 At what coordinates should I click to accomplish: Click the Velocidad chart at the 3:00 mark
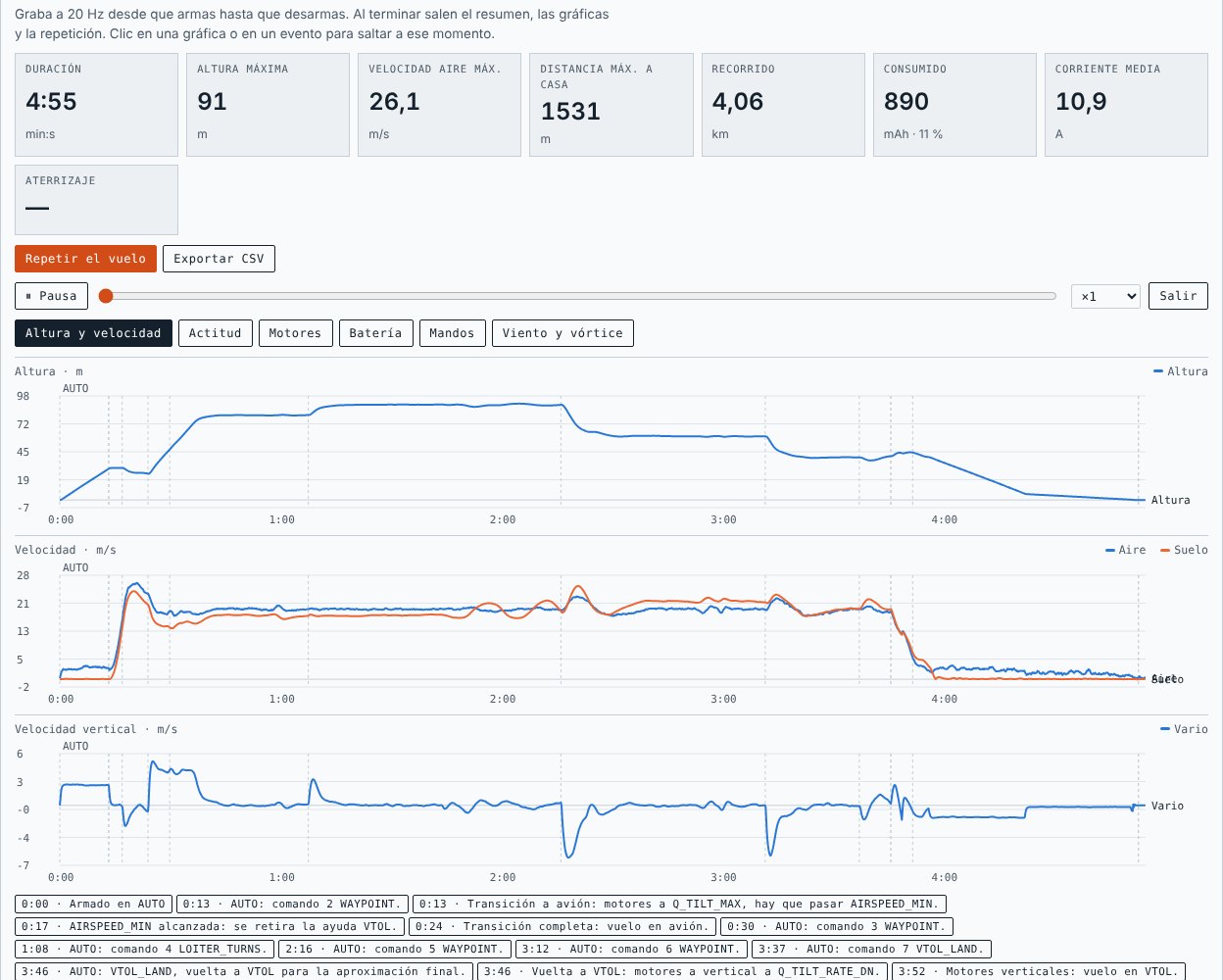(723, 630)
